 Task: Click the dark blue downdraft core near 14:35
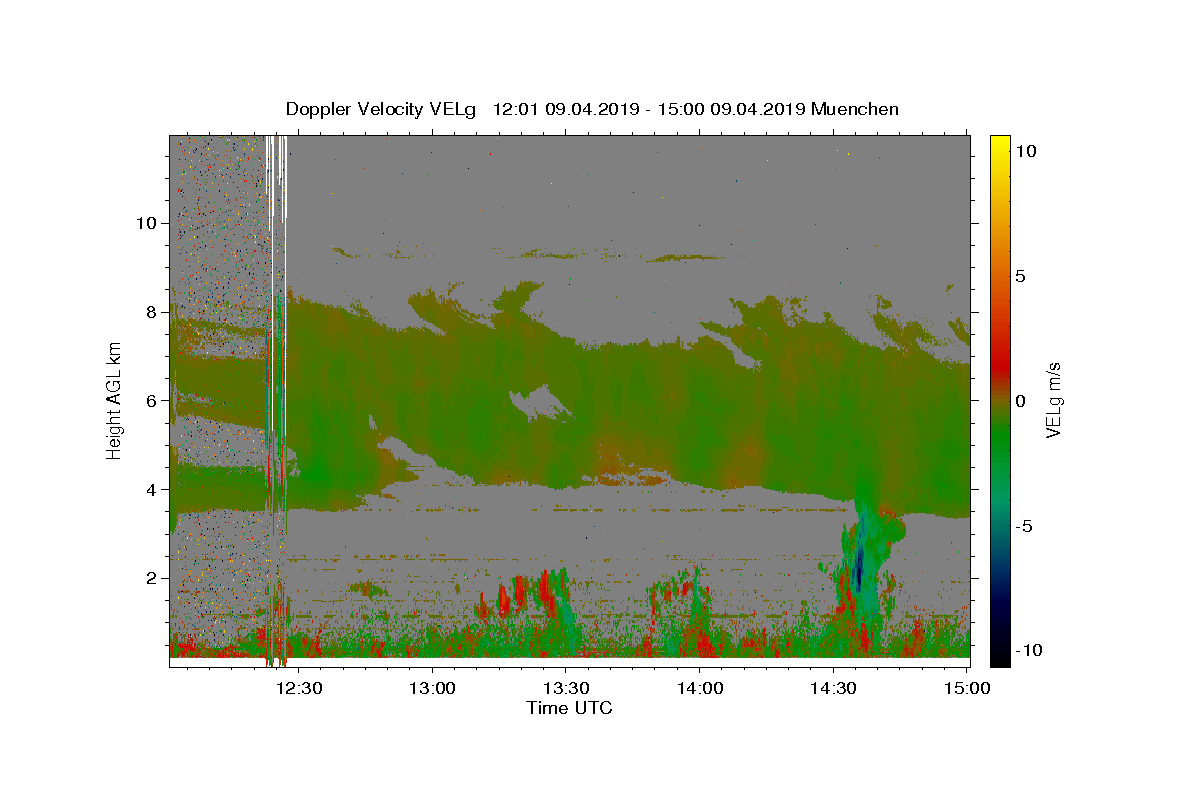point(858,572)
